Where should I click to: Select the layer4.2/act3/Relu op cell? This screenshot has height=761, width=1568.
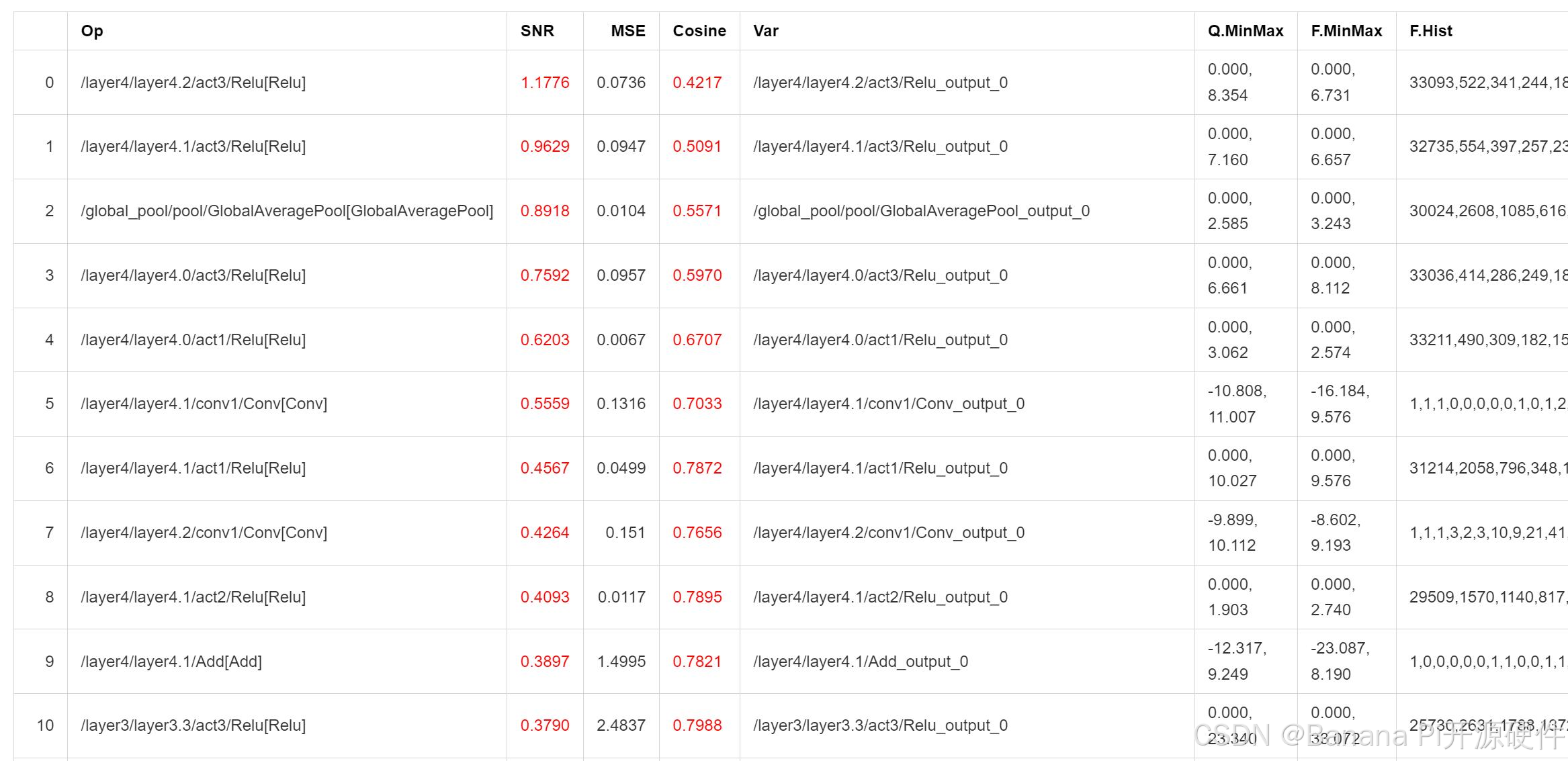pos(193,83)
